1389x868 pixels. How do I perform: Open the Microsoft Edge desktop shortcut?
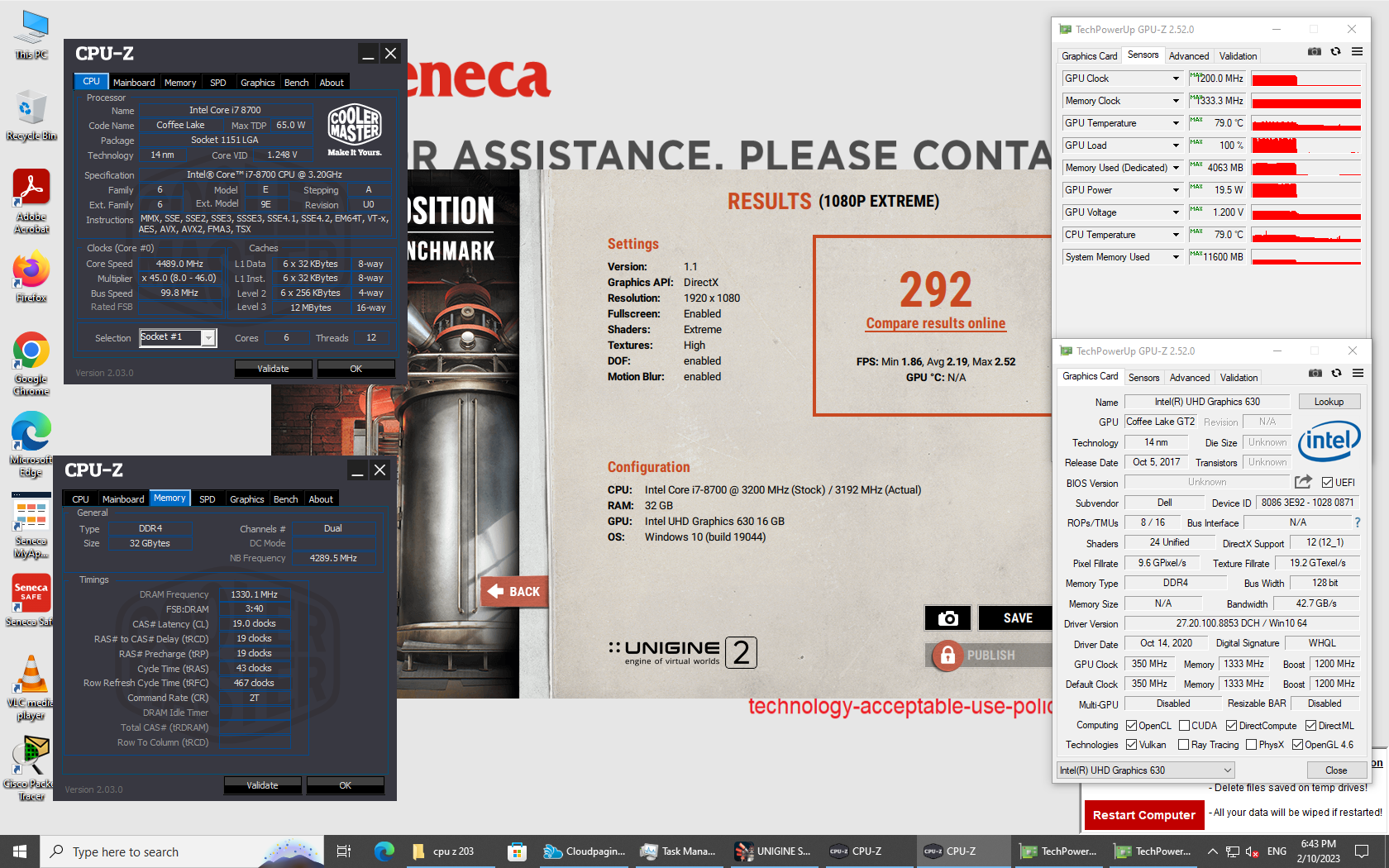pyautogui.click(x=31, y=445)
